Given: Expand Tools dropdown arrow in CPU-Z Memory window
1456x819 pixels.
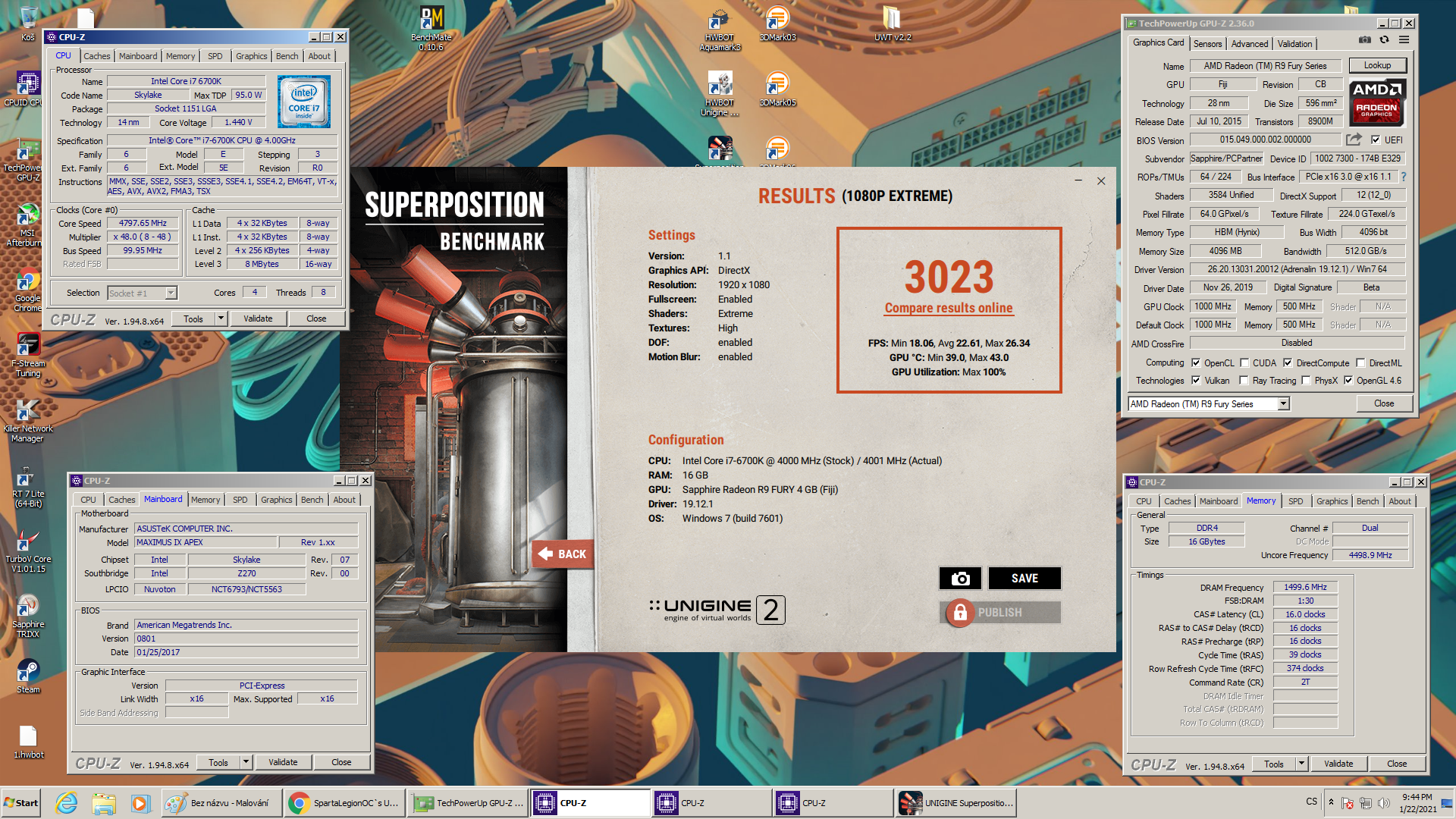Looking at the screenshot, I should pyautogui.click(x=1301, y=764).
